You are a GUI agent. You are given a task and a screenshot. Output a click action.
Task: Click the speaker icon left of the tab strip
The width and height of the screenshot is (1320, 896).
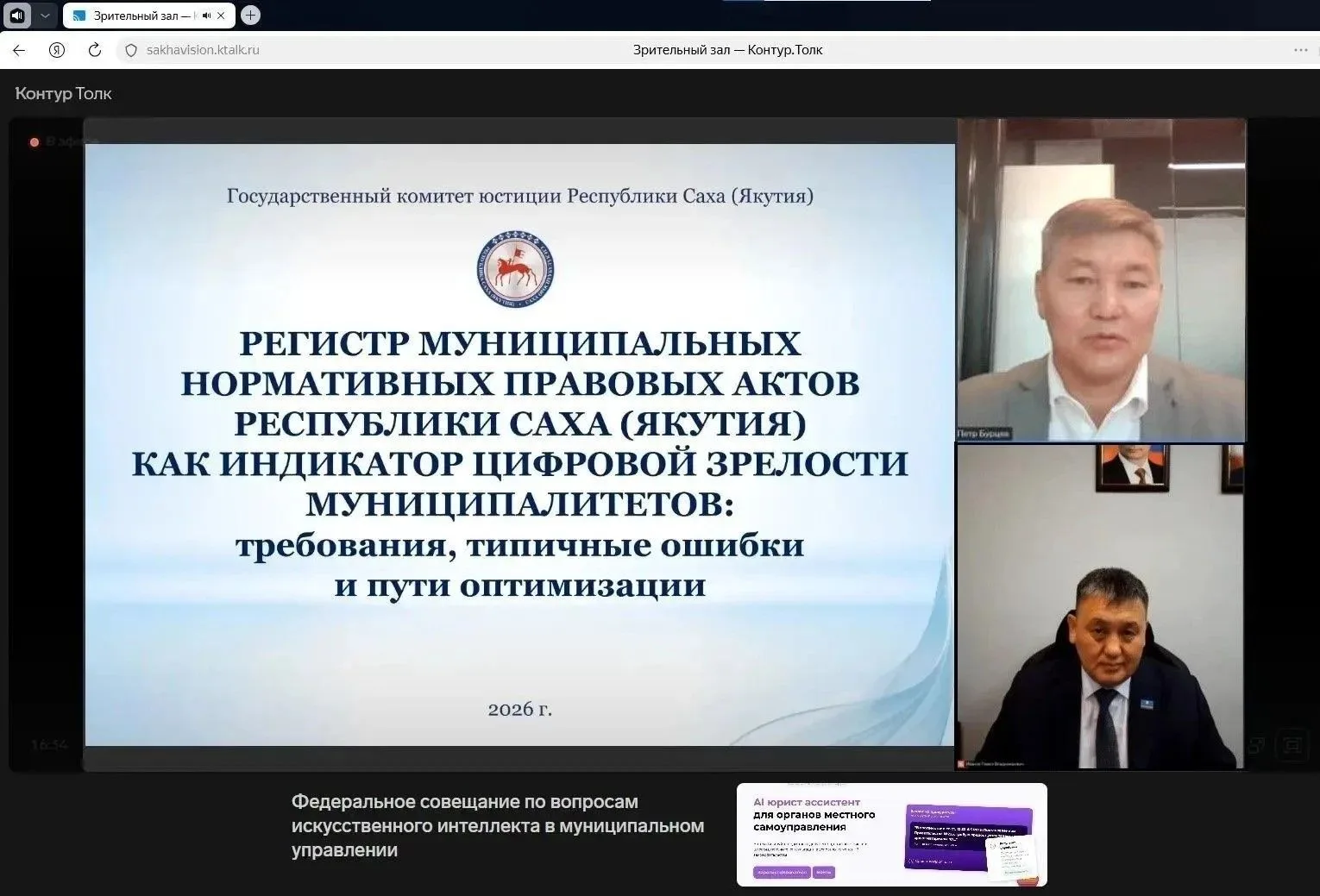[18, 16]
